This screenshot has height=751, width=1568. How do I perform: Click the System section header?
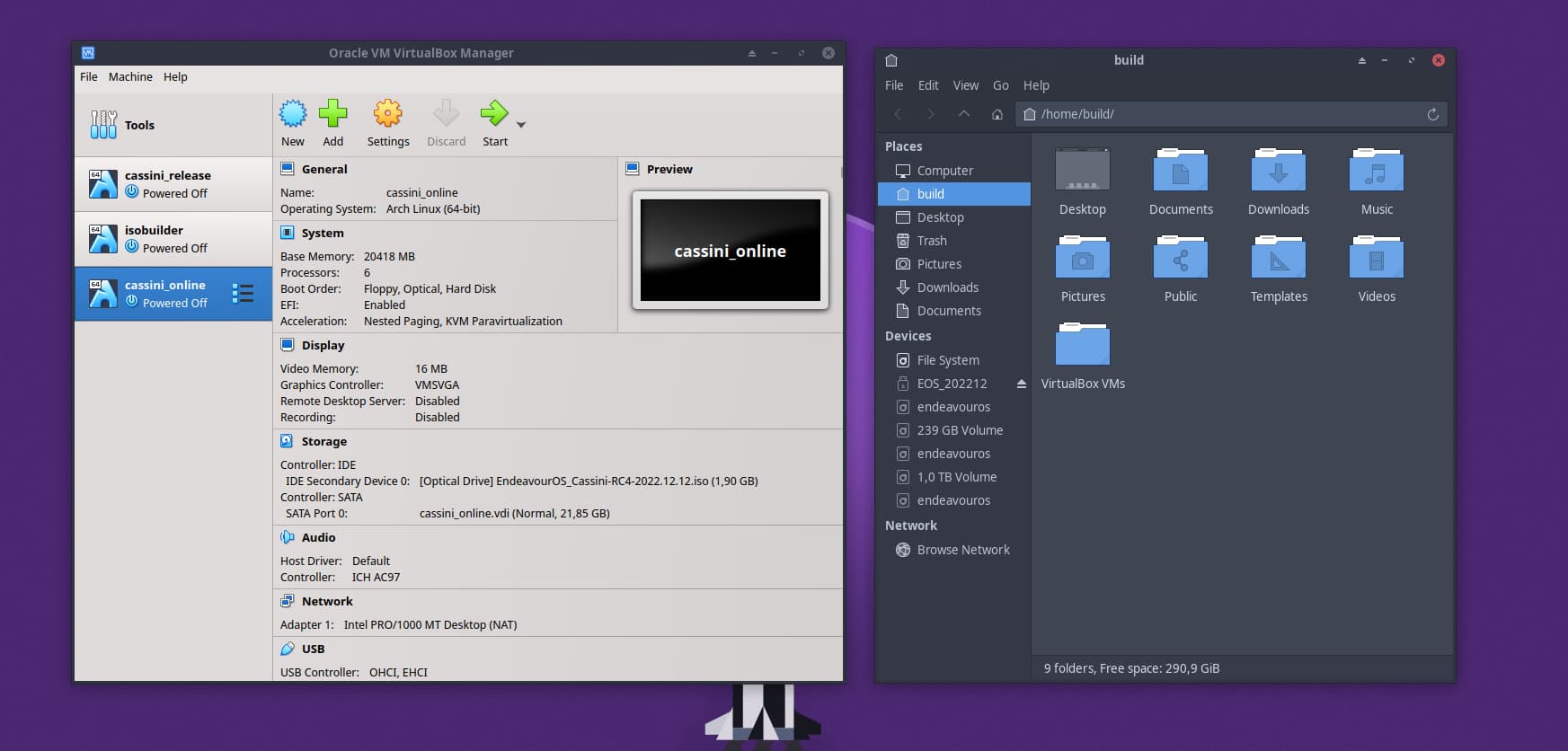[323, 233]
